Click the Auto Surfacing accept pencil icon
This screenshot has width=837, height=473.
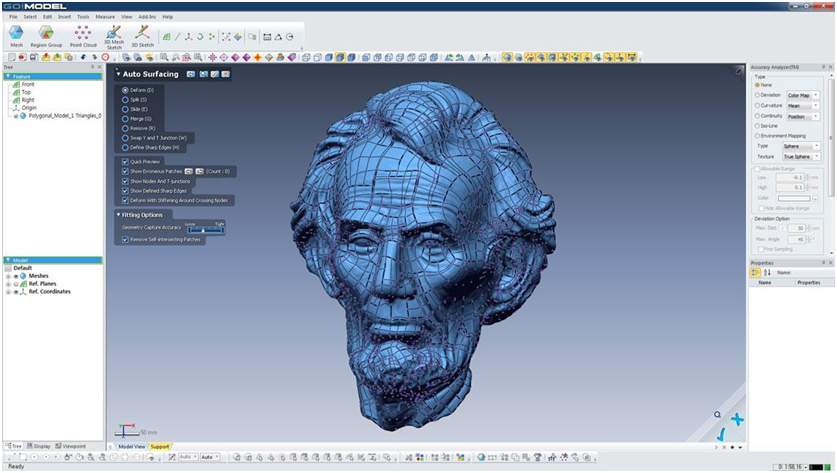click(215, 74)
